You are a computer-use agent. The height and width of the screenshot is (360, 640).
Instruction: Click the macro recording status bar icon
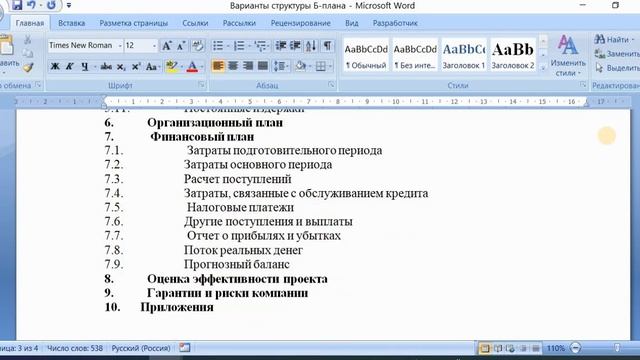tap(185, 348)
